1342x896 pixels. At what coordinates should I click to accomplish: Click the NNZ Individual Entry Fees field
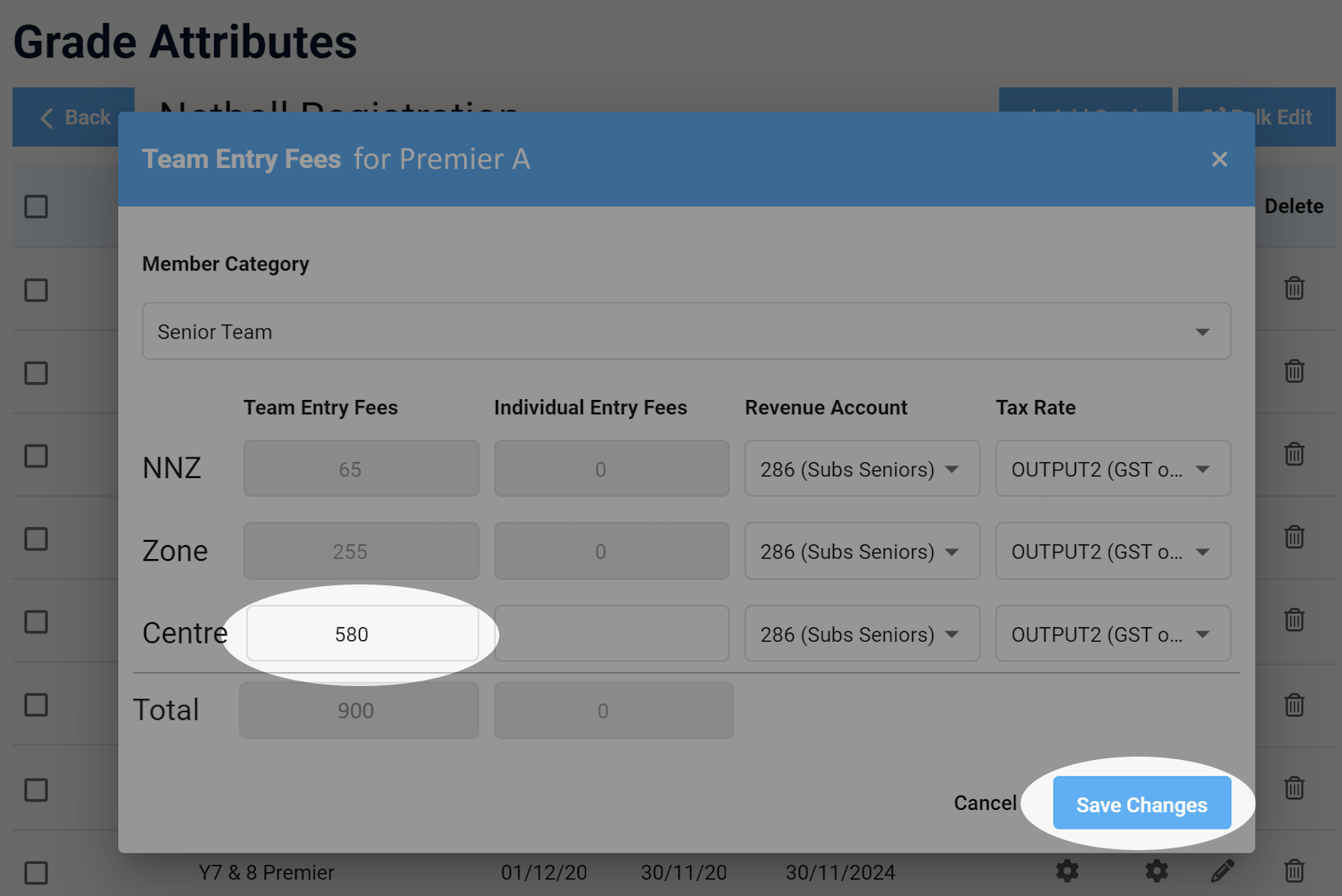[612, 469]
